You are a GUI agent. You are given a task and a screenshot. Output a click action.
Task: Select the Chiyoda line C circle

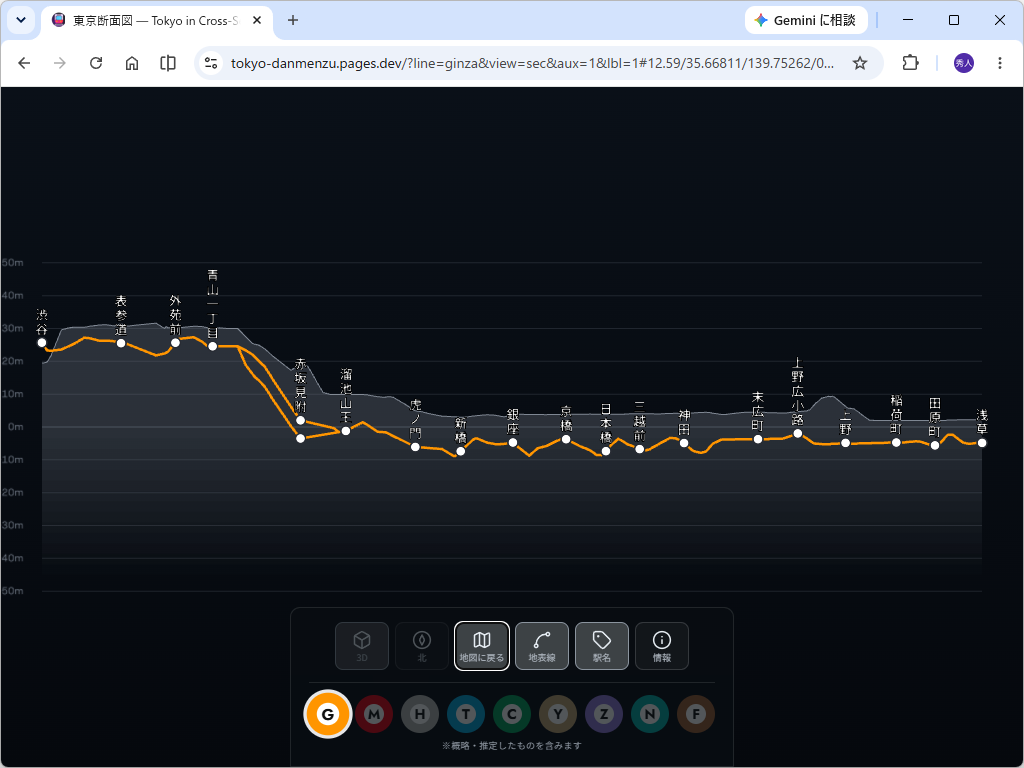point(512,714)
